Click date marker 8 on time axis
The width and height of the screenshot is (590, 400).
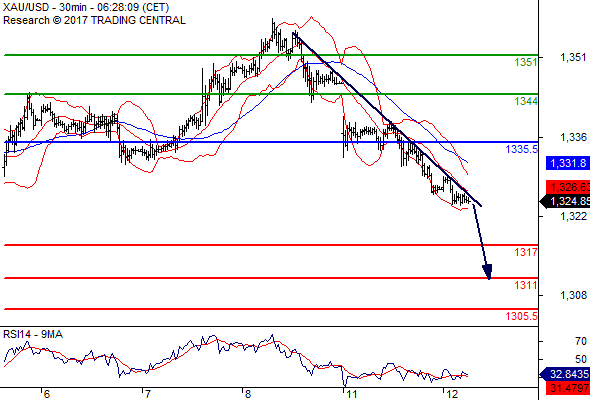point(247,394)
